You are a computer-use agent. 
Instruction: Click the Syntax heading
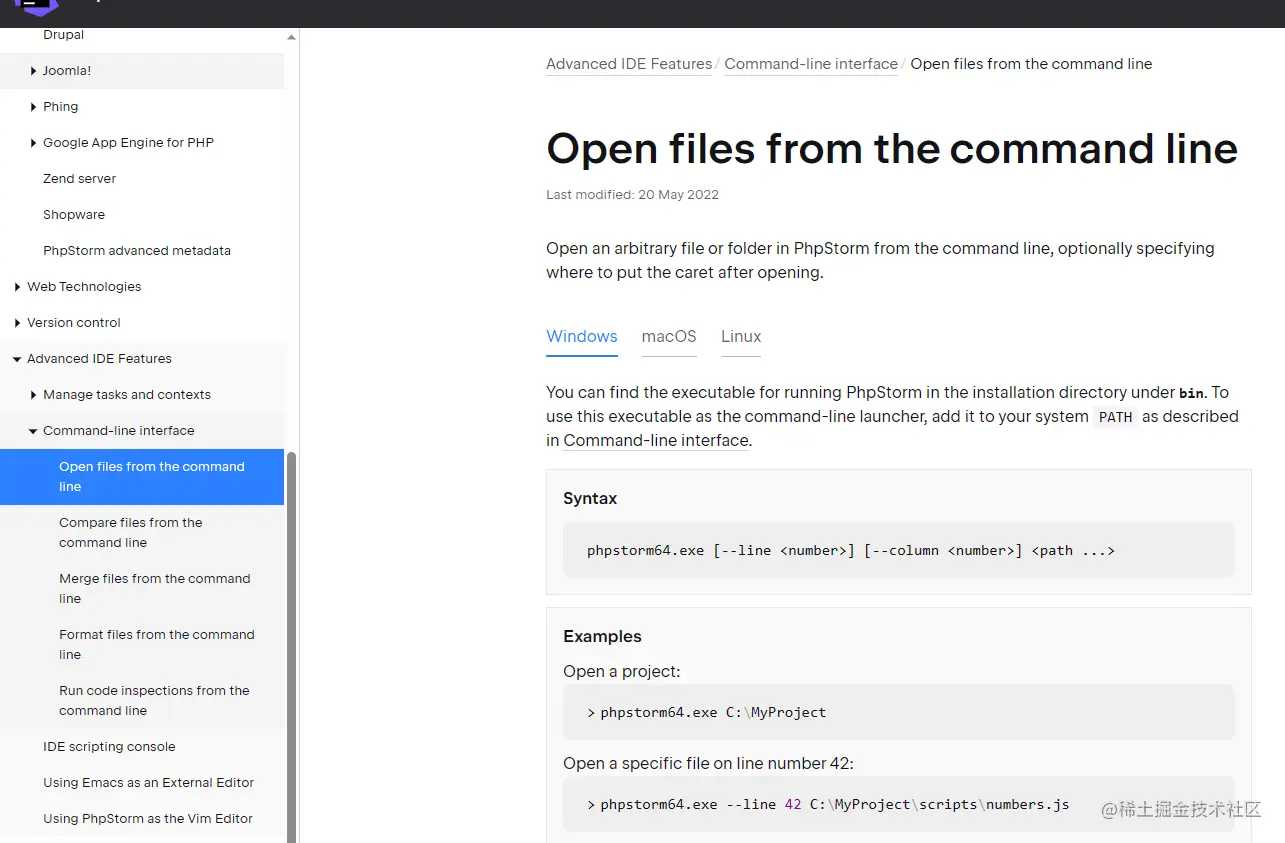click(x=590, y=499)
